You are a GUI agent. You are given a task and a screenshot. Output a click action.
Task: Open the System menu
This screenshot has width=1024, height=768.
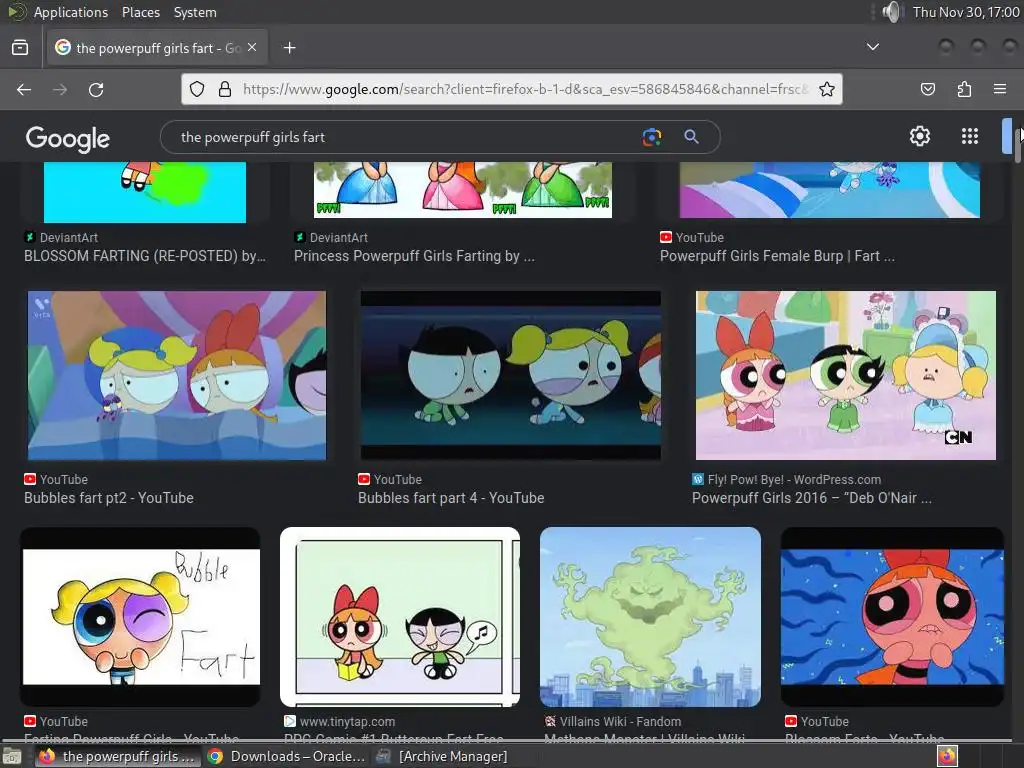click(195, 12)
